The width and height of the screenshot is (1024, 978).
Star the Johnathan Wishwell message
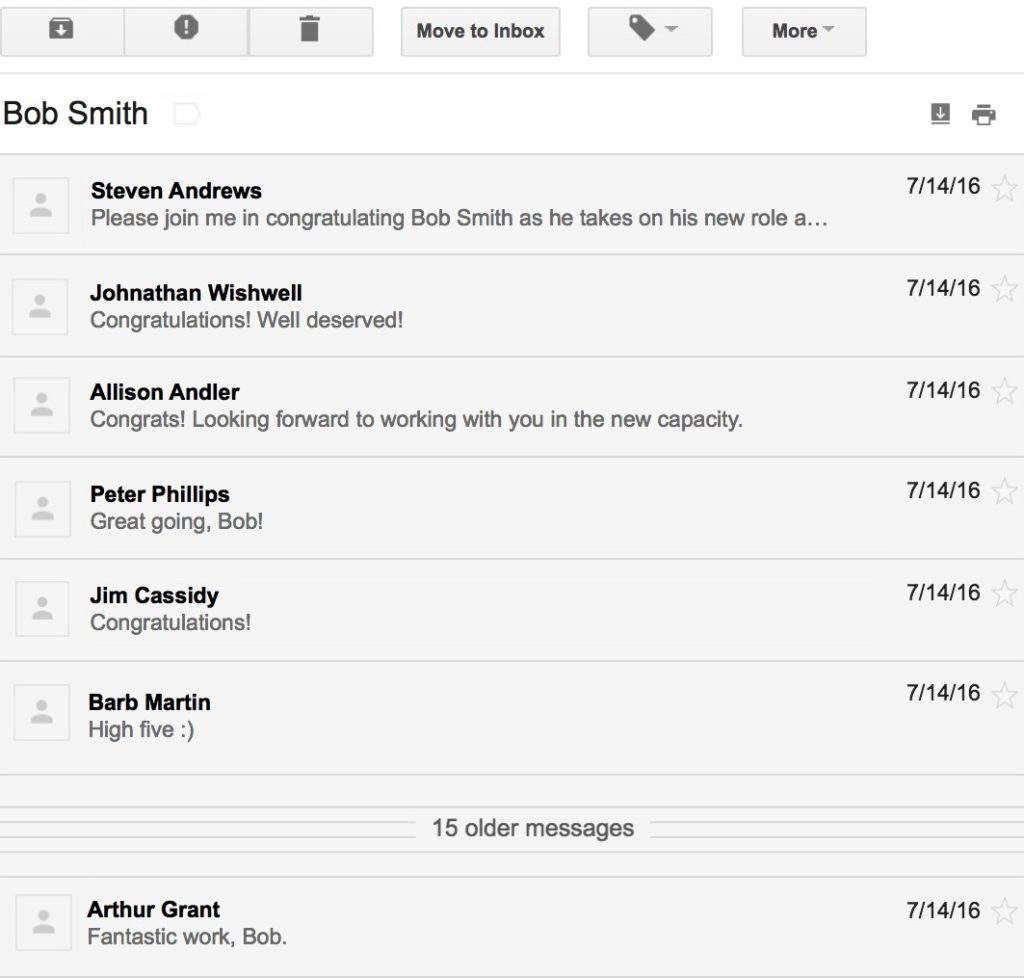[1003, 289]
